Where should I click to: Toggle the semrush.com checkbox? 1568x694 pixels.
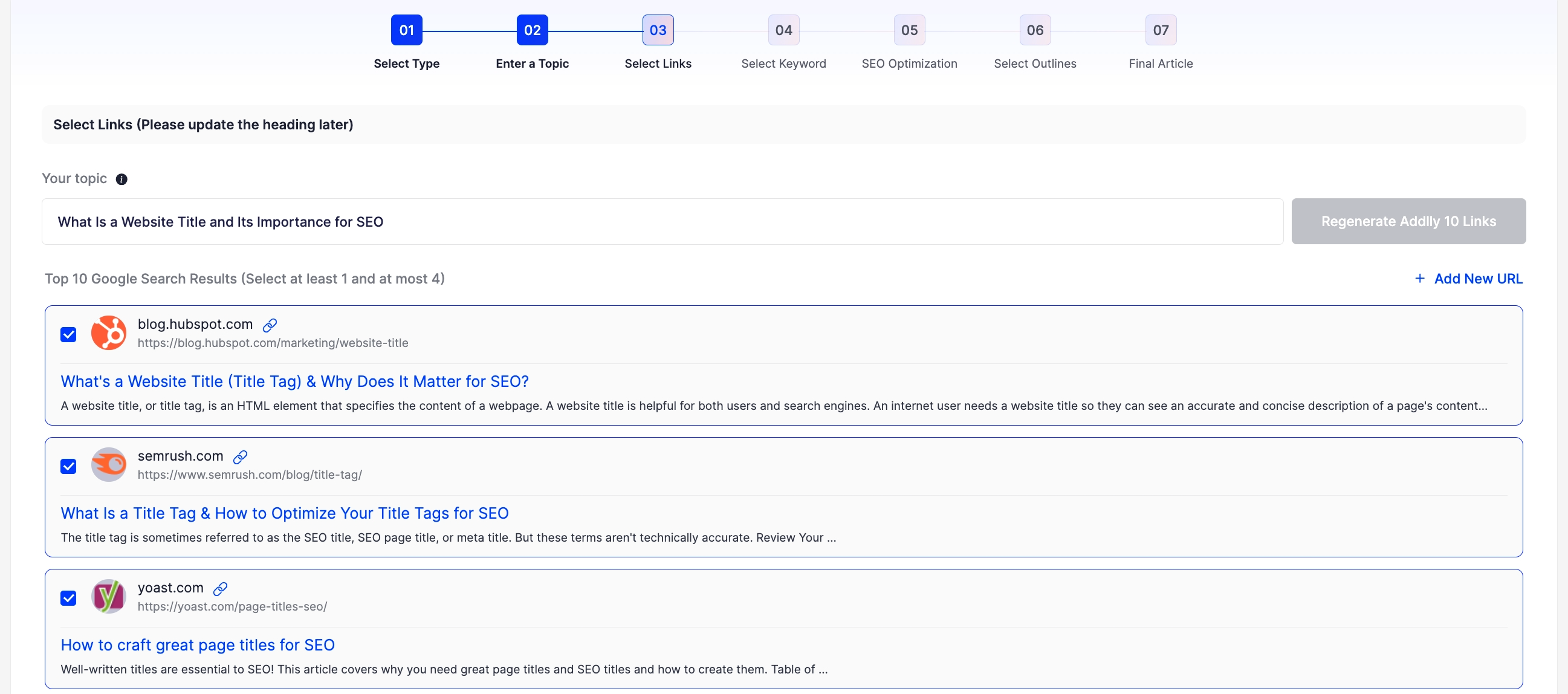tap(69, 466)
